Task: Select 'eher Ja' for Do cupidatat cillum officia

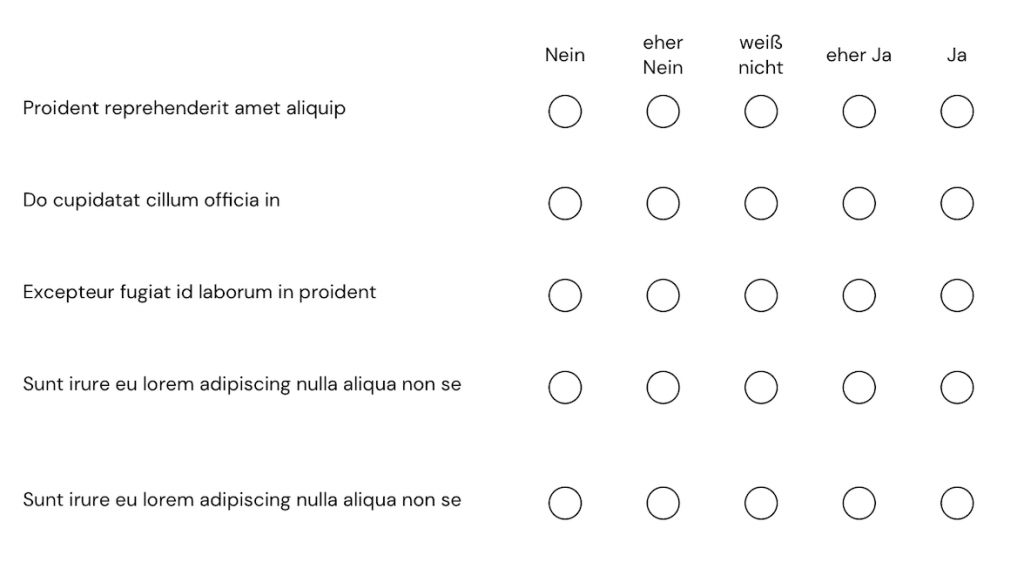Action: 859,204
